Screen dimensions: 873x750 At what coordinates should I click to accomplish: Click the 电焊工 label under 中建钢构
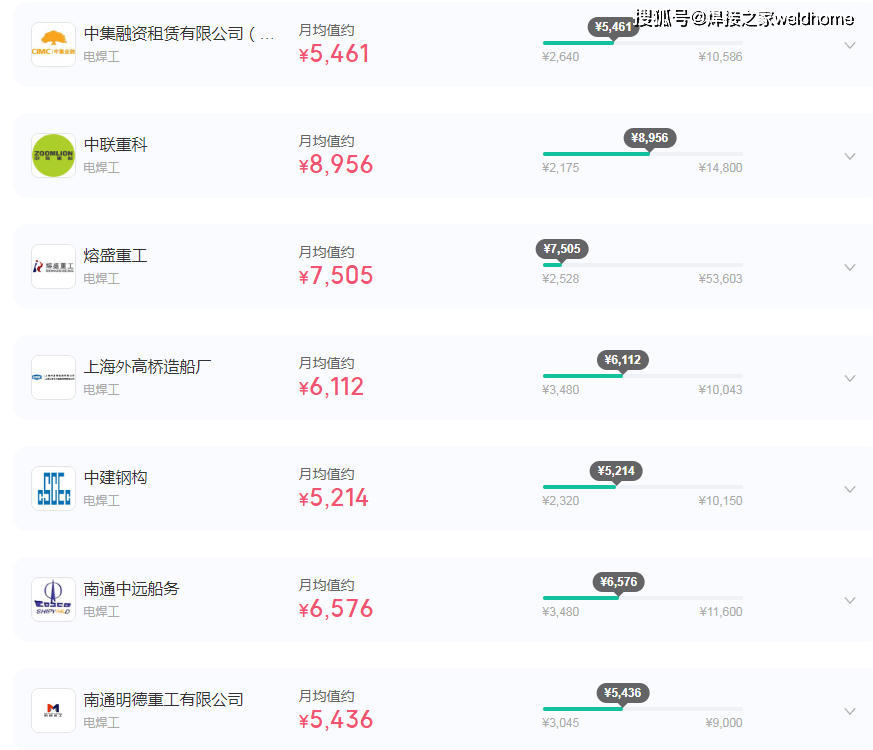pos(101,501)
